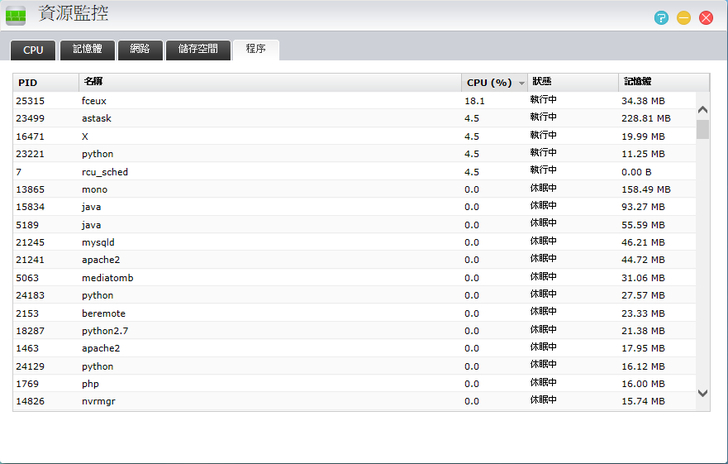Click the green Resource Monitor app icon

[16, 16]
